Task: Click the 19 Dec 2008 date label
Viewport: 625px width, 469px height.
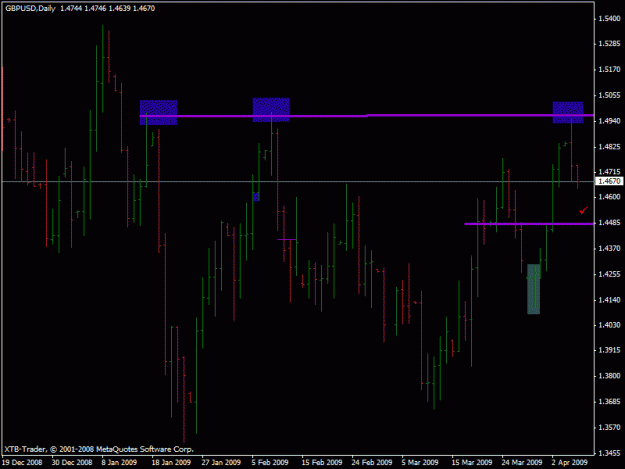Action: pos(22,462)
